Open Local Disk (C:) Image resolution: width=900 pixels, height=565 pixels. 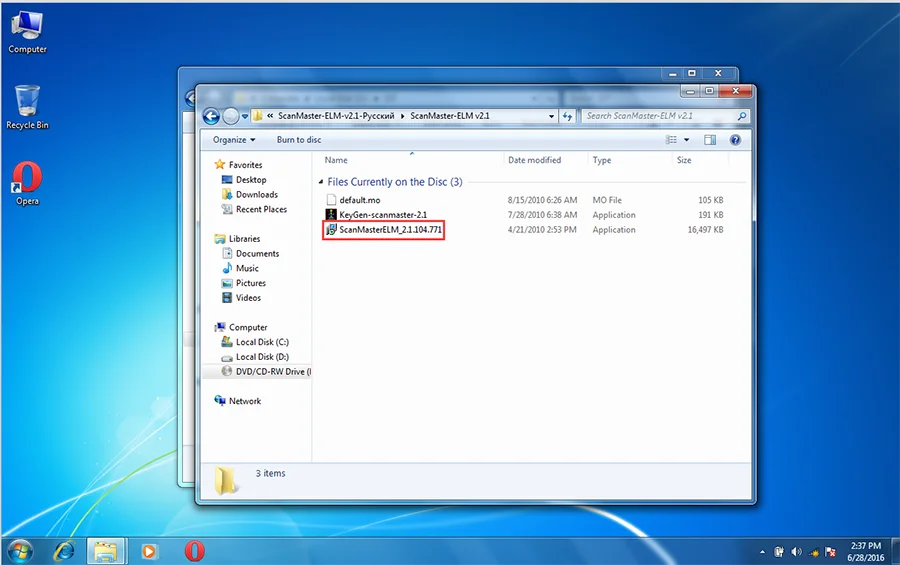[x=262, y=342]
